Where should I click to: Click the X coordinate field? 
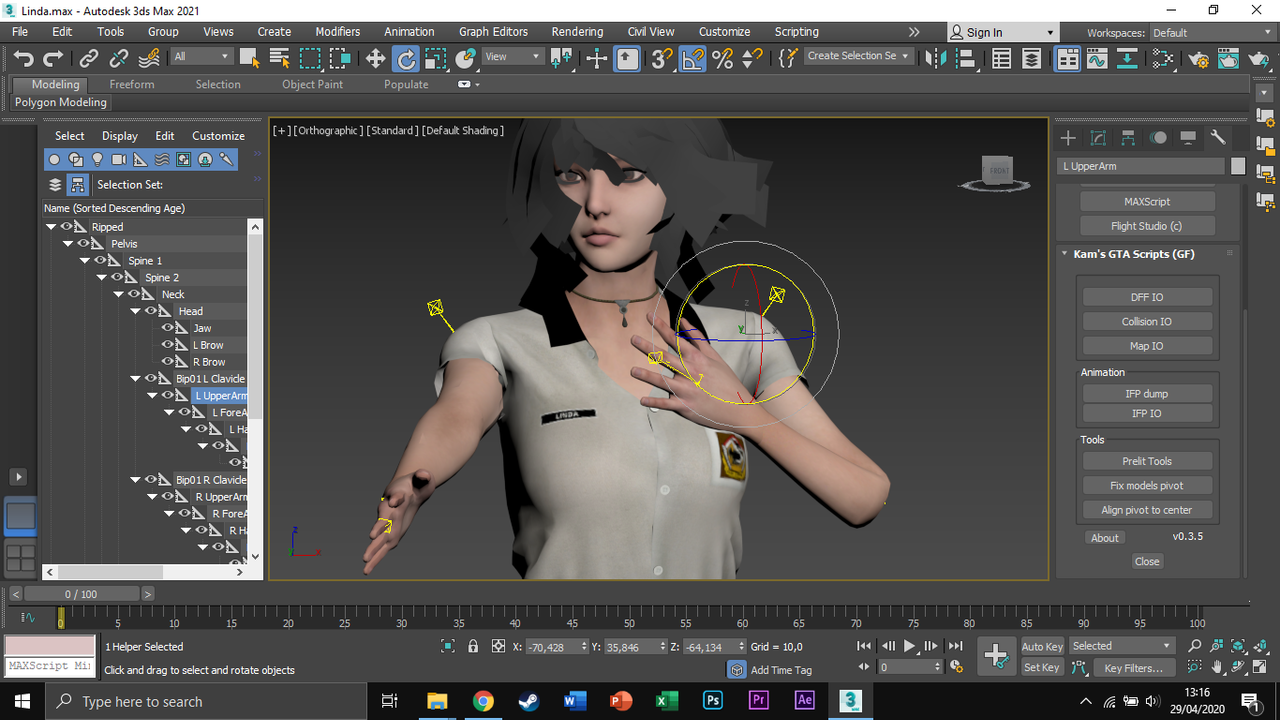pyautogui.click(x=557, y=647)
